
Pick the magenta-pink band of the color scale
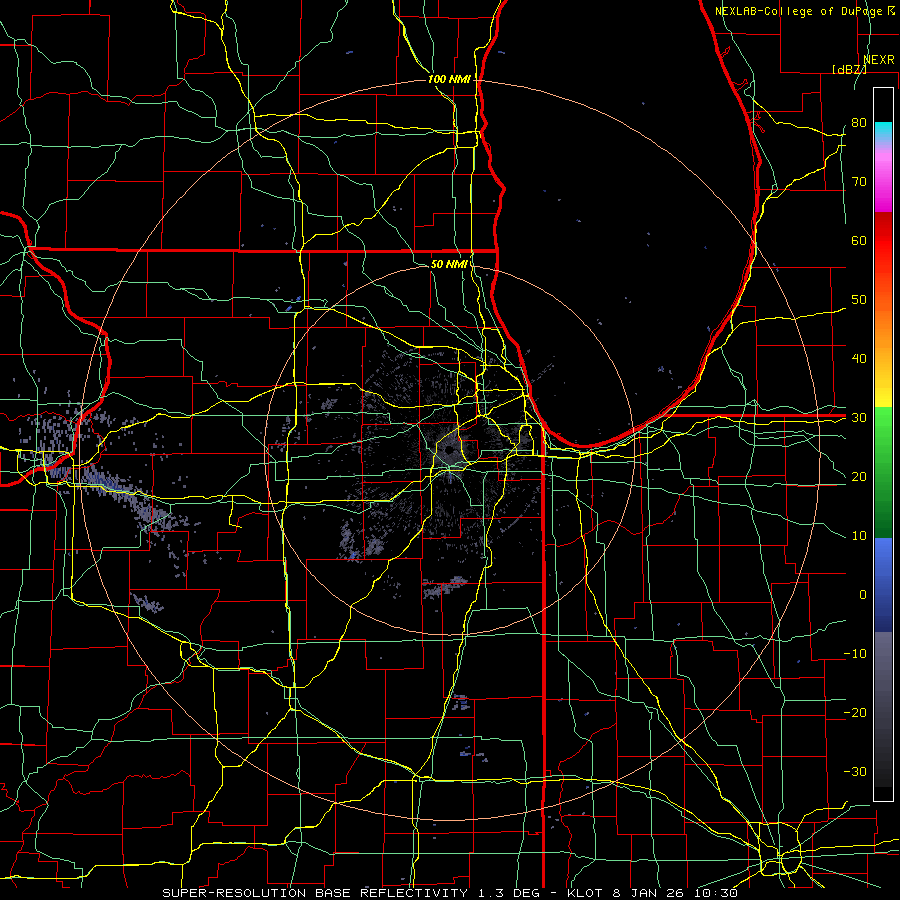pos(883,179)
